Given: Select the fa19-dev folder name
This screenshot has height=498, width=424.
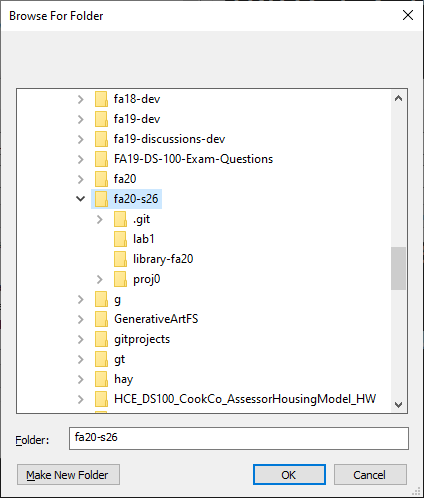Looking at the screenshot, I should coord(137,119).
